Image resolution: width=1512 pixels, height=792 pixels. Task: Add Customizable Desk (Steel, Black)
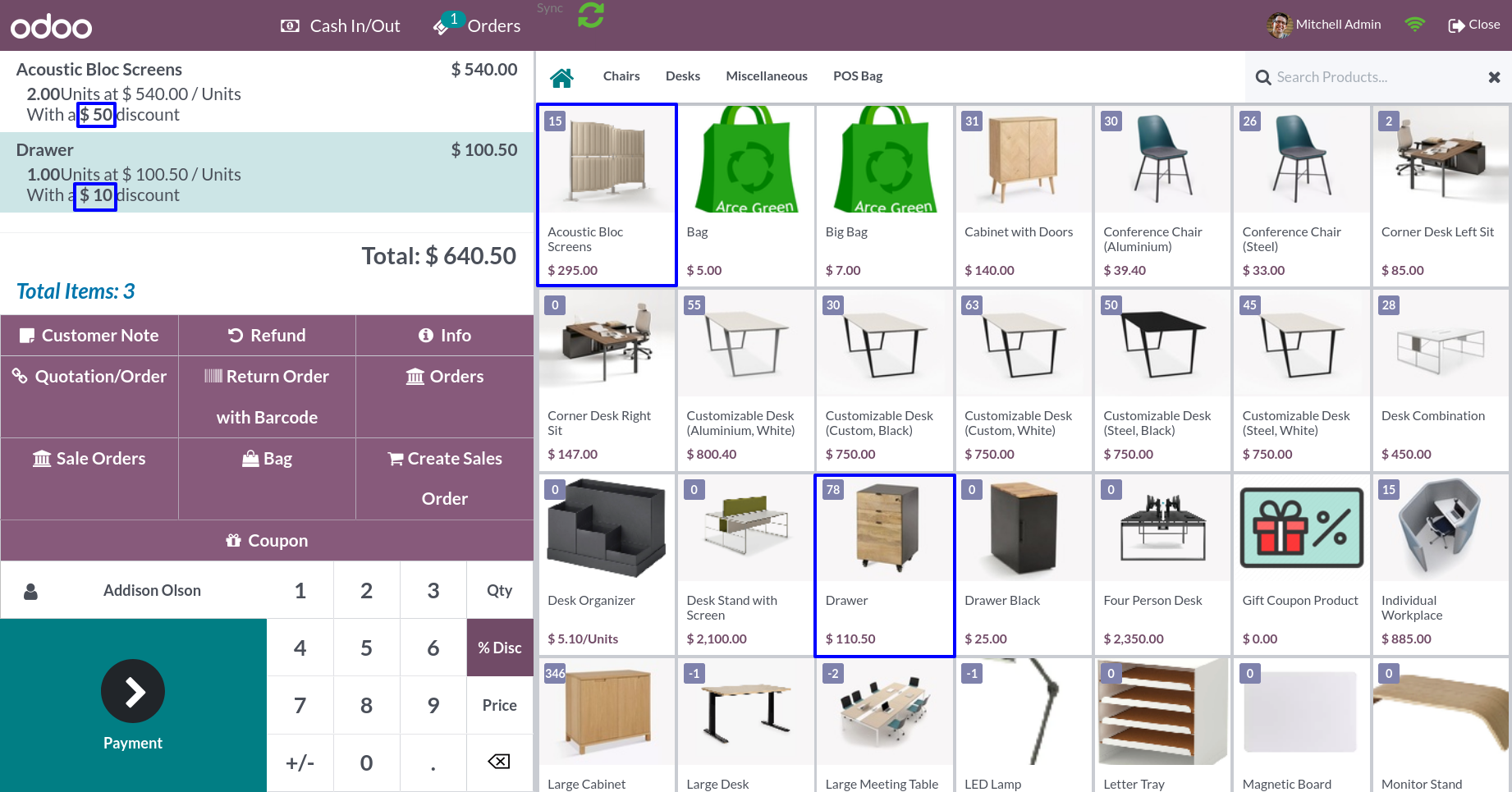pos(1162,379)
